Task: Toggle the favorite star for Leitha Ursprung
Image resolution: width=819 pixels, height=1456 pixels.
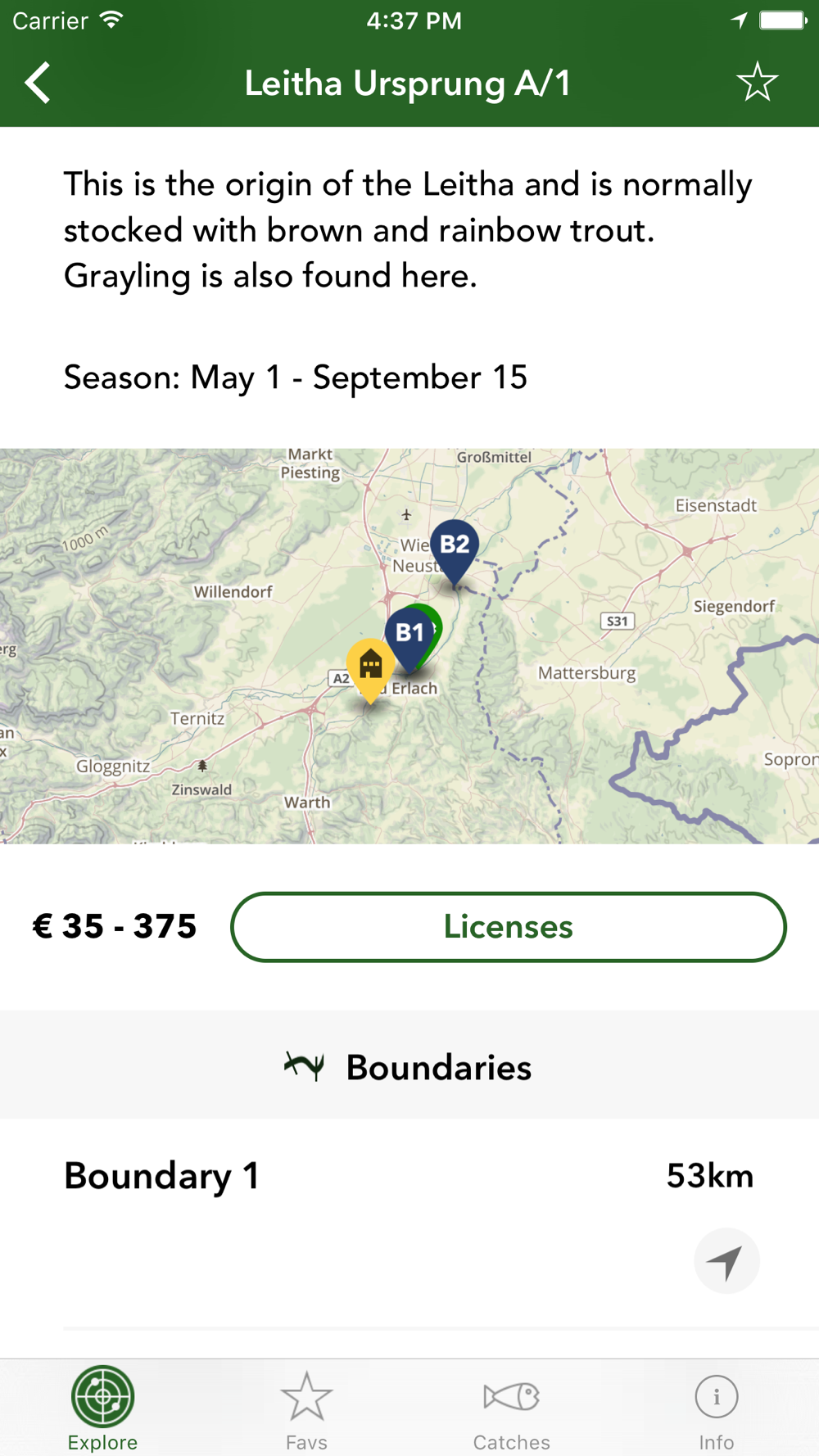Action: tap(757, 82)
